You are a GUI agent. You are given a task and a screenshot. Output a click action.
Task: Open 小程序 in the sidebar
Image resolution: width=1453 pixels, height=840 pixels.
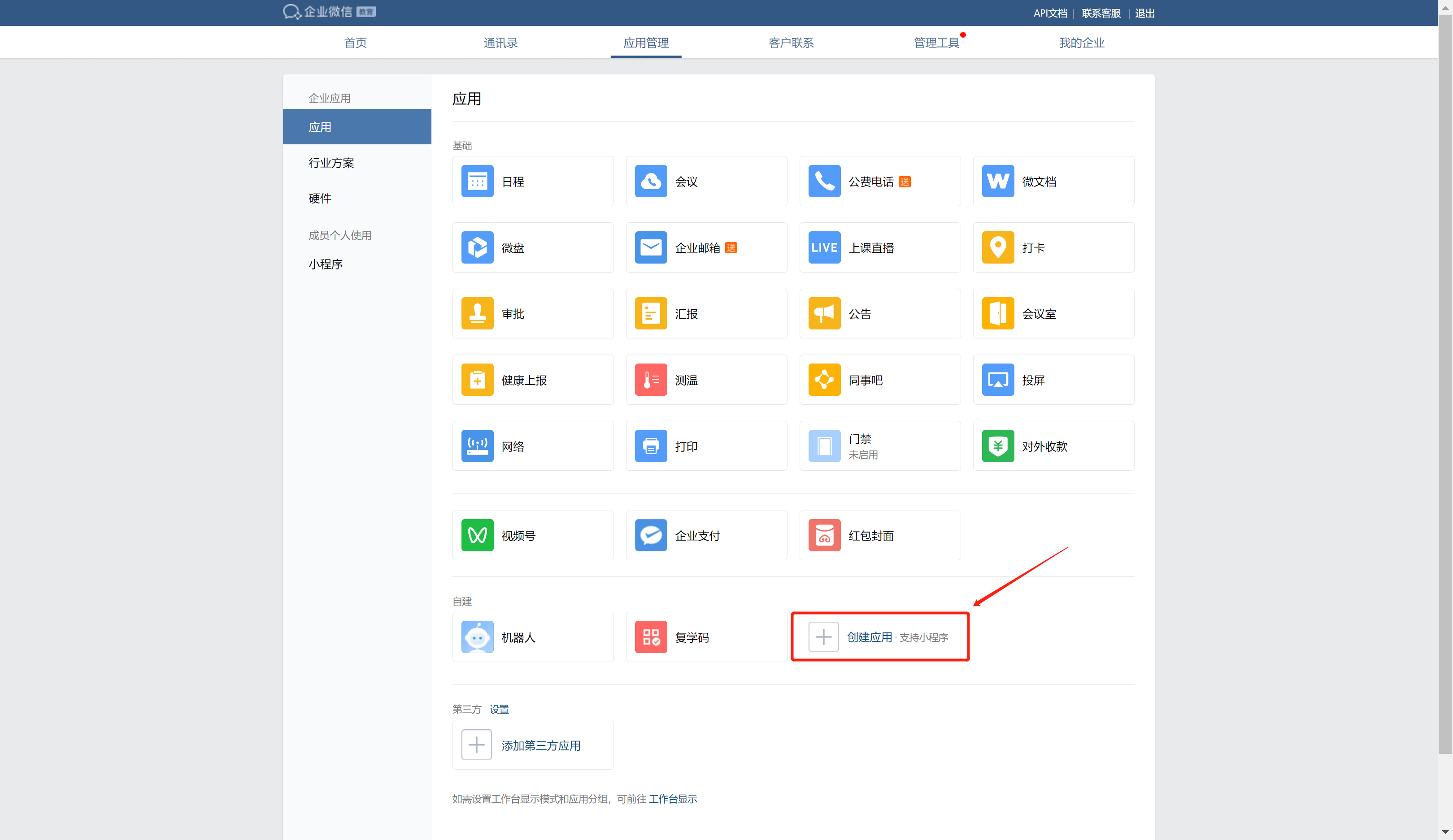pyautogui.click(x=325, y=264)
